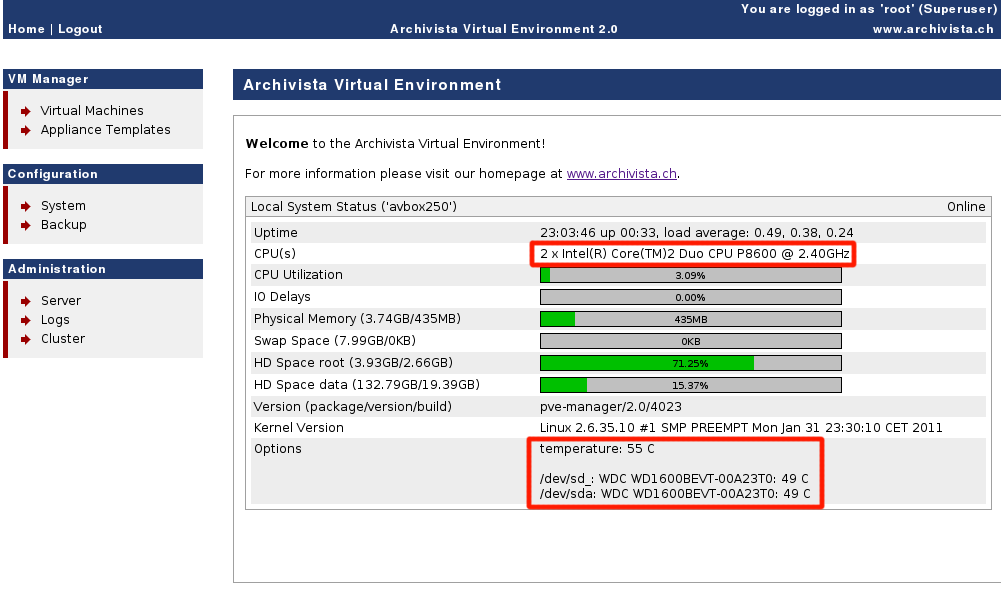Click the arrow icon beside Server
This screenshot has width=1001, height=594.
point(26,301)
